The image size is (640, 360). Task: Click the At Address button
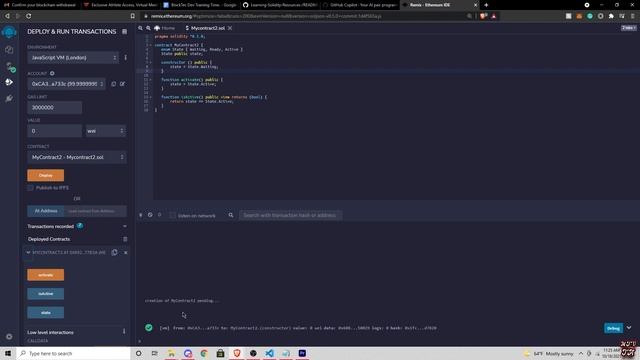46,211
